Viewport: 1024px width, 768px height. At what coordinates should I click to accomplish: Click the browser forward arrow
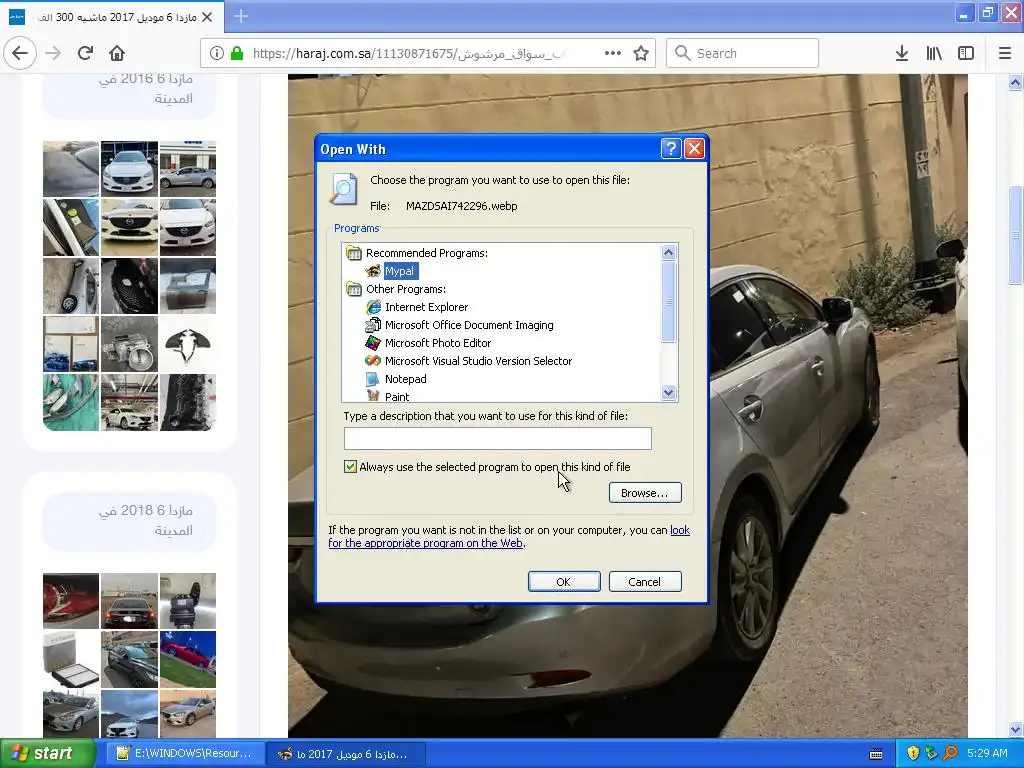tap(53, 53)
